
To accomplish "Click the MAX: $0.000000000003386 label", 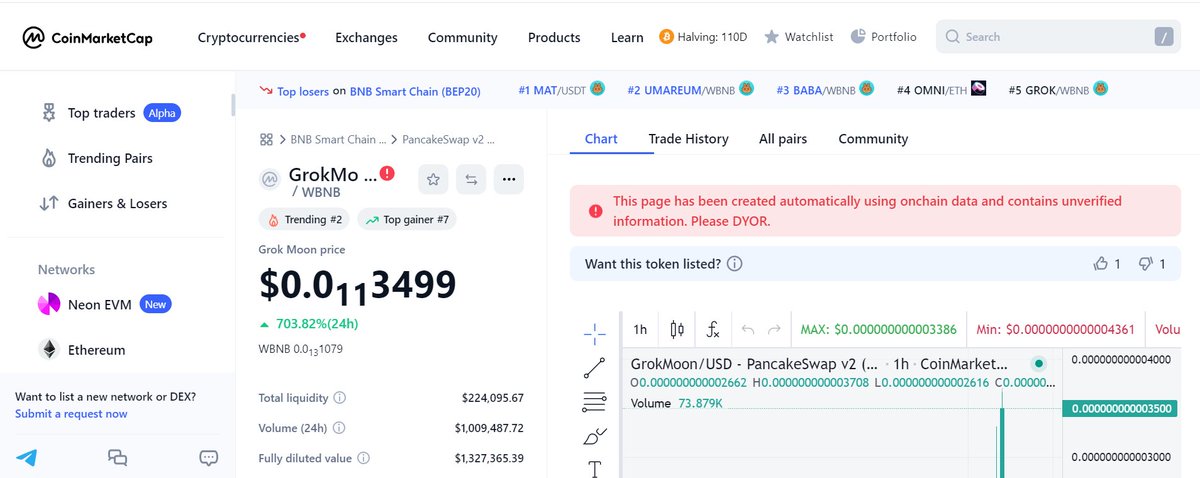I will click(878, 329).
